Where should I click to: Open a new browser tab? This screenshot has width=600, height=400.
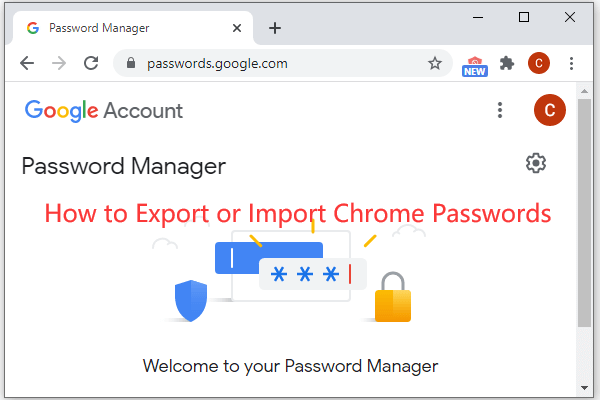click(x=275, y=27)
